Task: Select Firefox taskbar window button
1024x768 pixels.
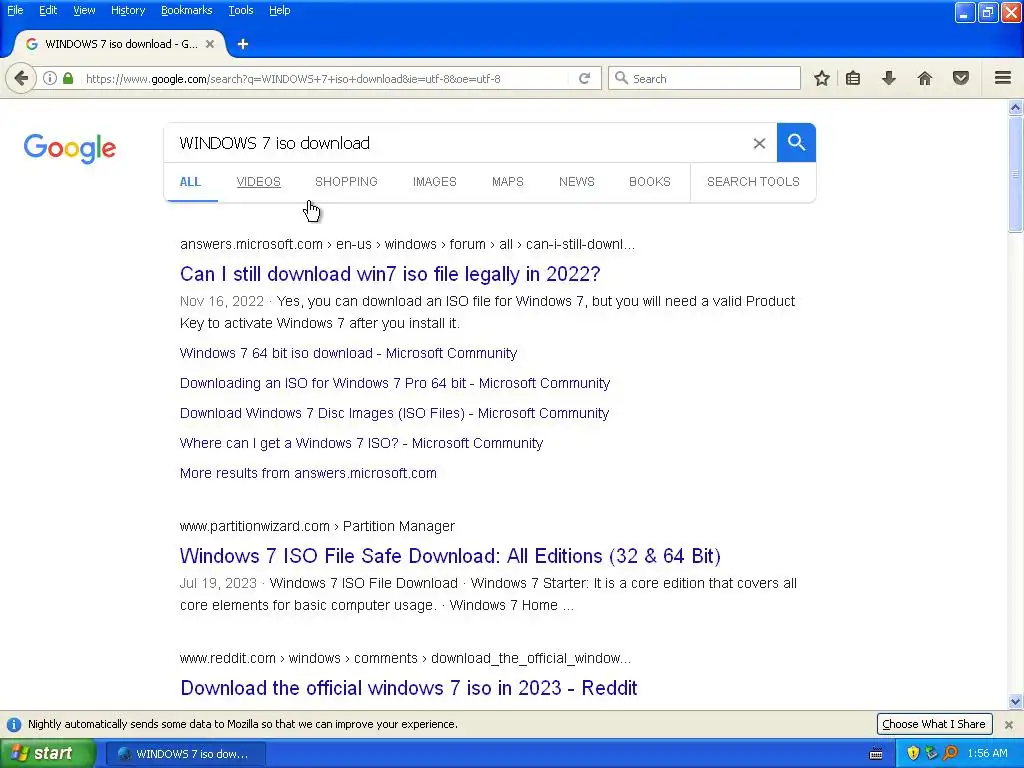Action: pos(186,754)
